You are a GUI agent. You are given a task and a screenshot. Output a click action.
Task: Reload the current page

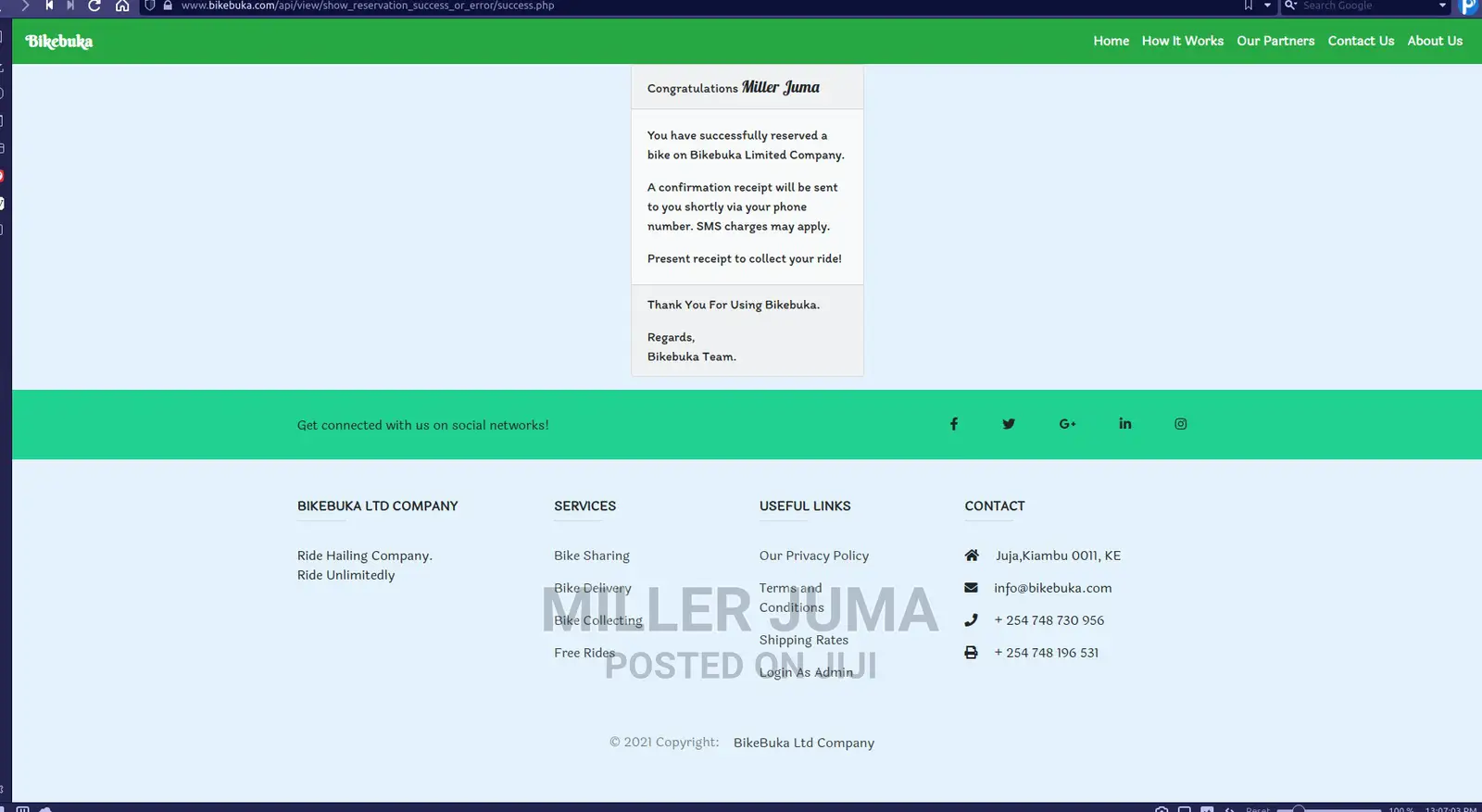(94, 6)
